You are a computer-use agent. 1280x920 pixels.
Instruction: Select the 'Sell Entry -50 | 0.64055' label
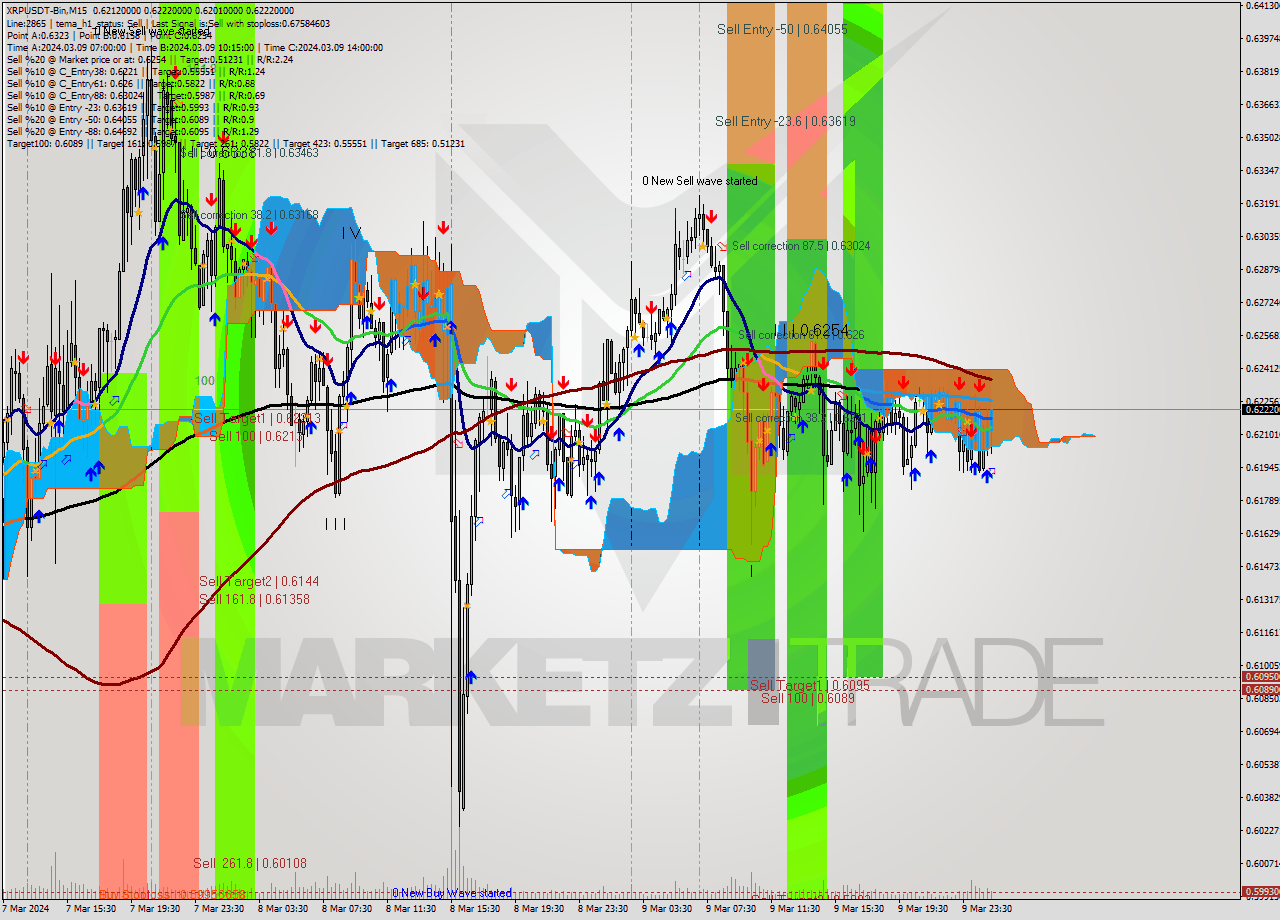[782, 30]
